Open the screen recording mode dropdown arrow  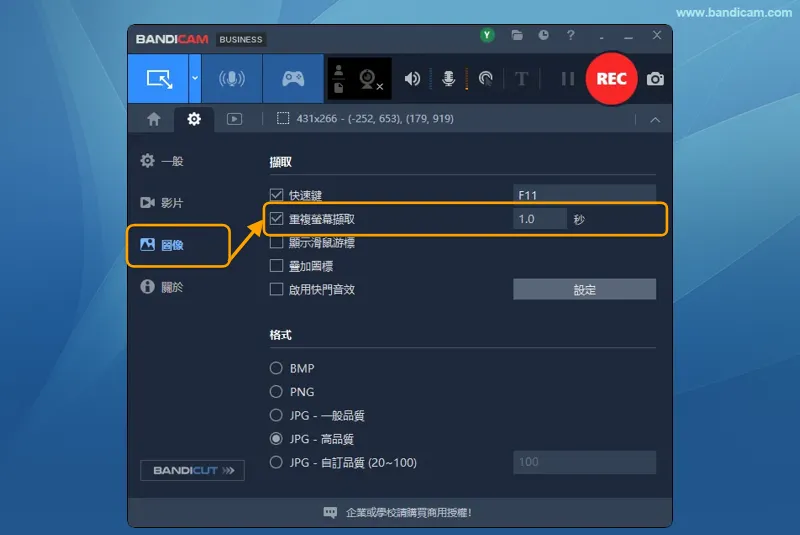pyautogui.click(x=195, y=79)
